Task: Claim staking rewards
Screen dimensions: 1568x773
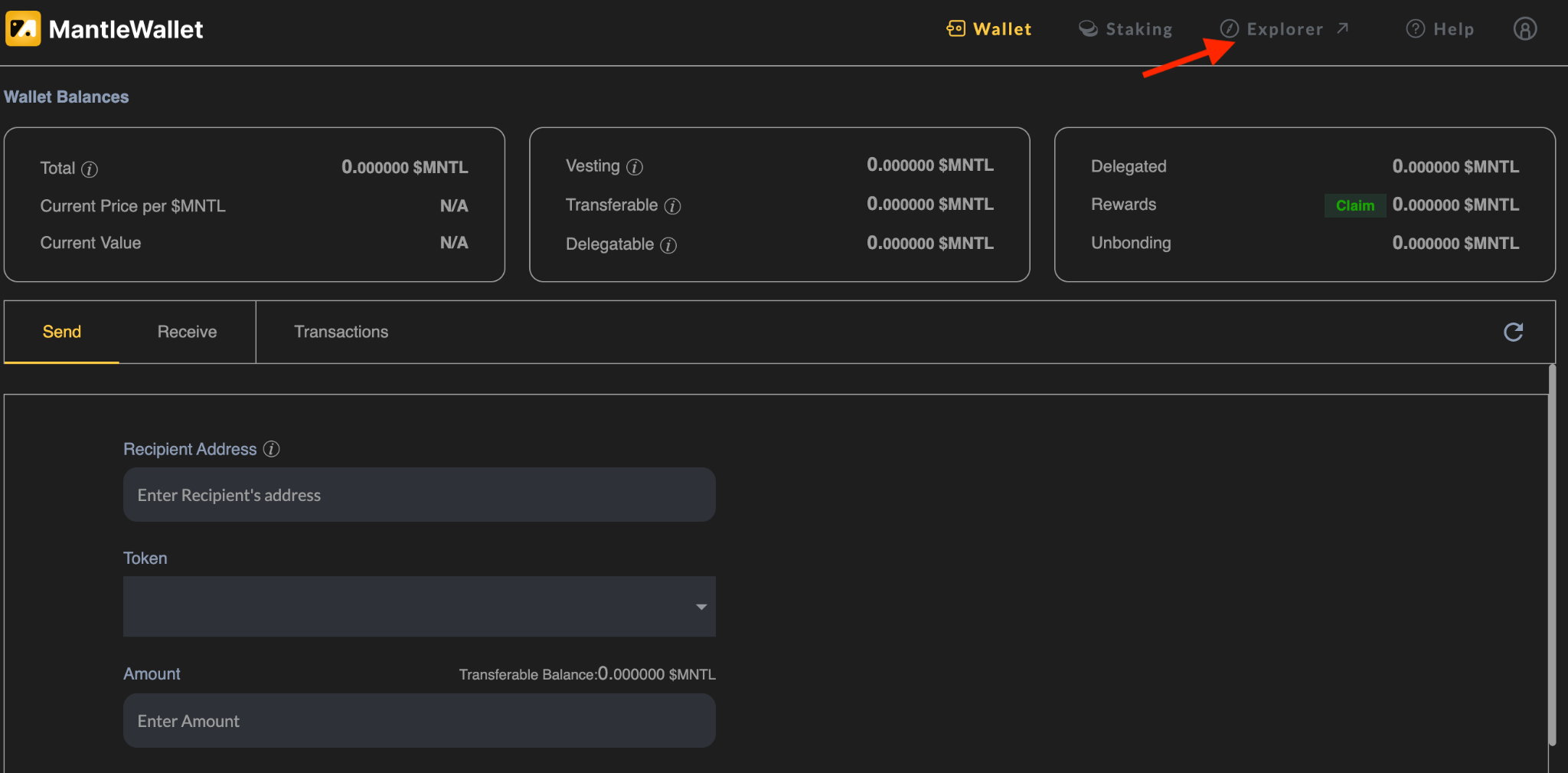Action: pos(1354,205)
